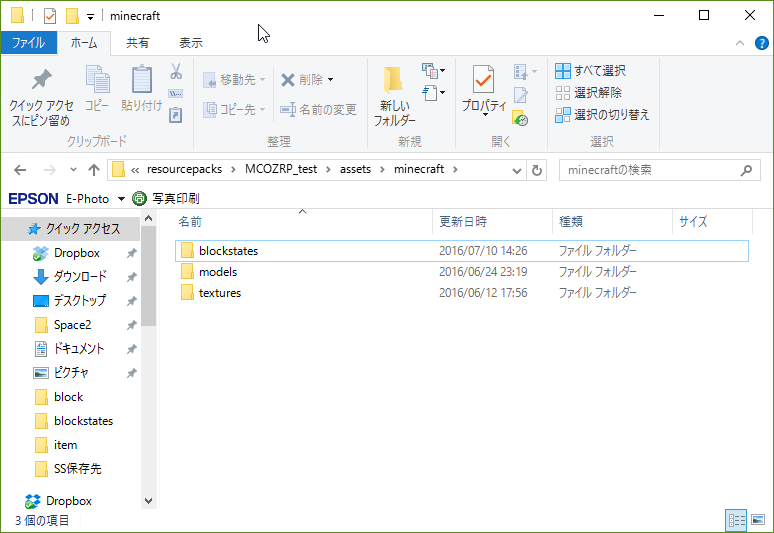Viewport: 774px width, 533px height.
Task: Open SS保存先 folder in navigation pane
Action: (77, 469)
